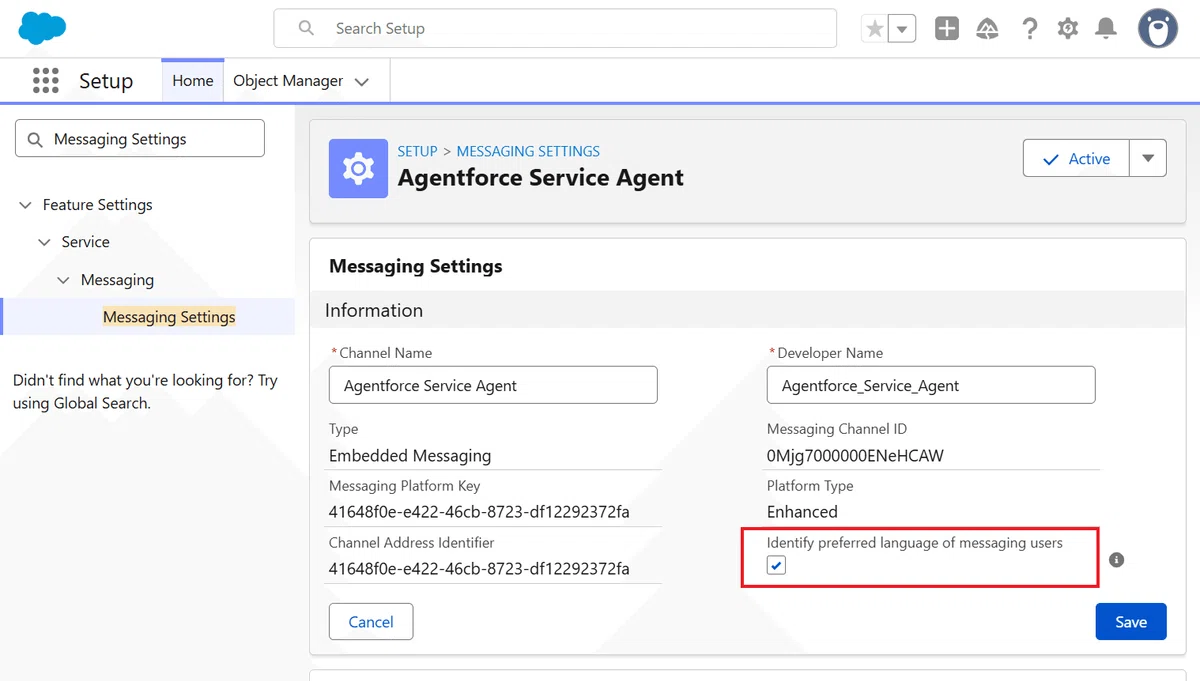Open Global Actions plus icon
This screenshot has height=681, width=1200.
pos(947,29)
